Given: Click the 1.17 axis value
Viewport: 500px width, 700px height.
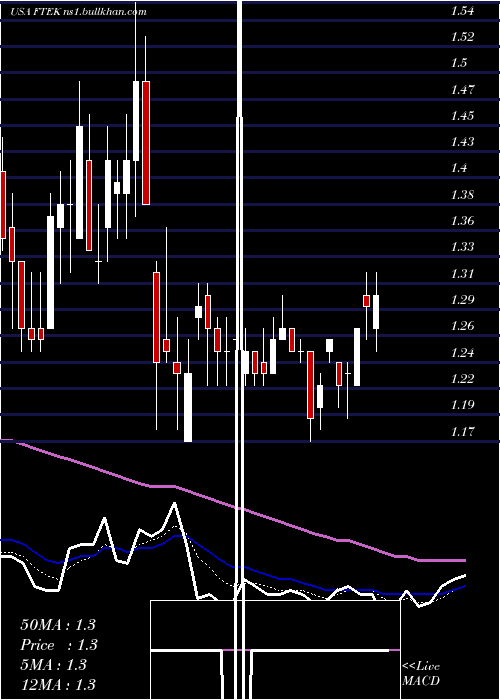Looking at the screenshot, I should 462,432.
